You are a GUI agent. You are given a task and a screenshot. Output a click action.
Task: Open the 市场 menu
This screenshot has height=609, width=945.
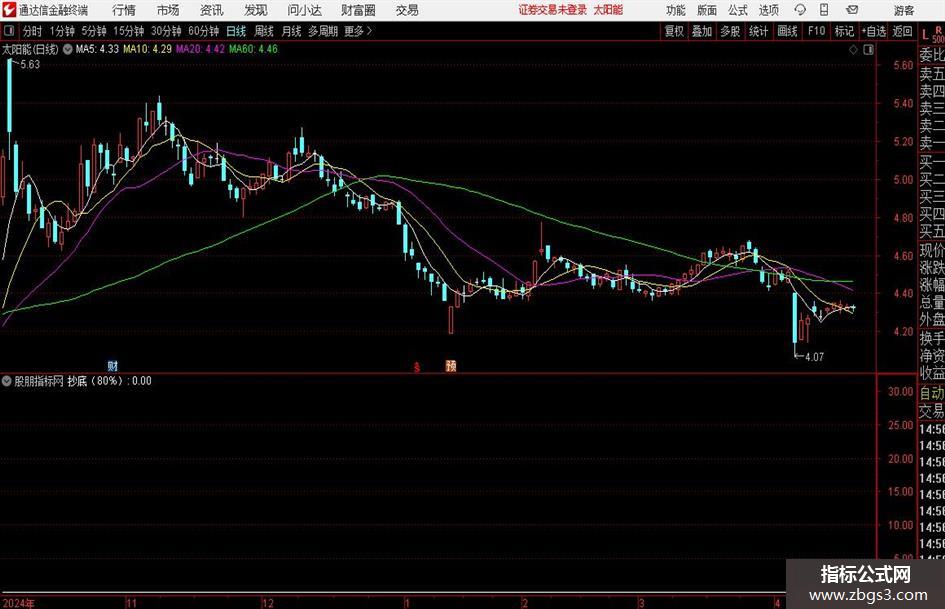(x=168, y=10)
